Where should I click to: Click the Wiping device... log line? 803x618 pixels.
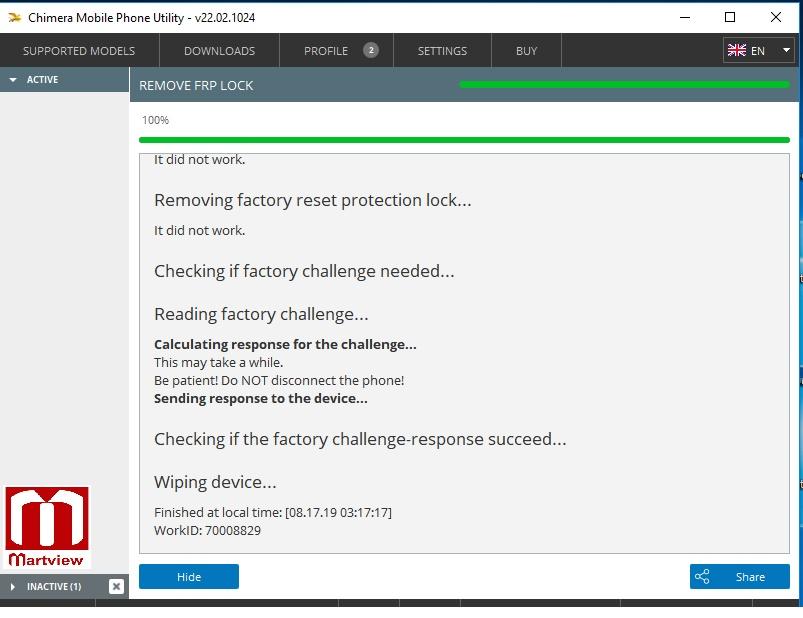click(215, 482)
